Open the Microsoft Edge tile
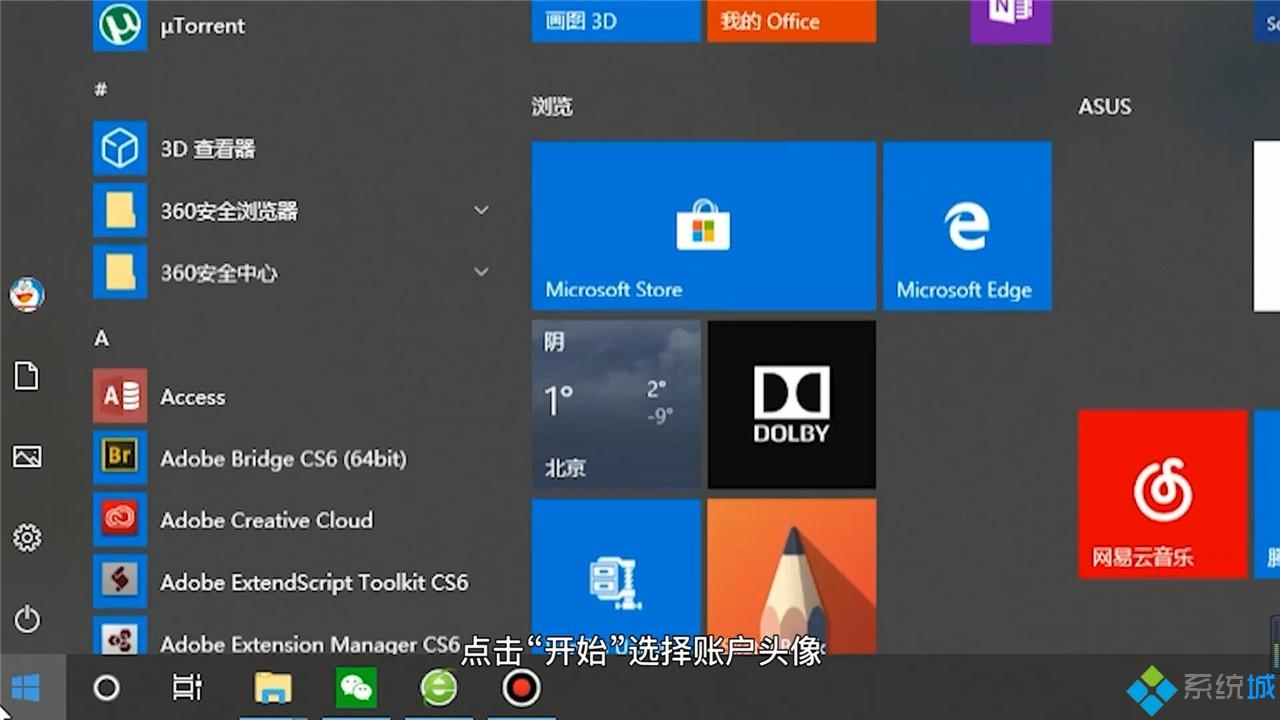The width and height of the screenshot is (1280, 720). pyautogui.click(x=967, y=226)
